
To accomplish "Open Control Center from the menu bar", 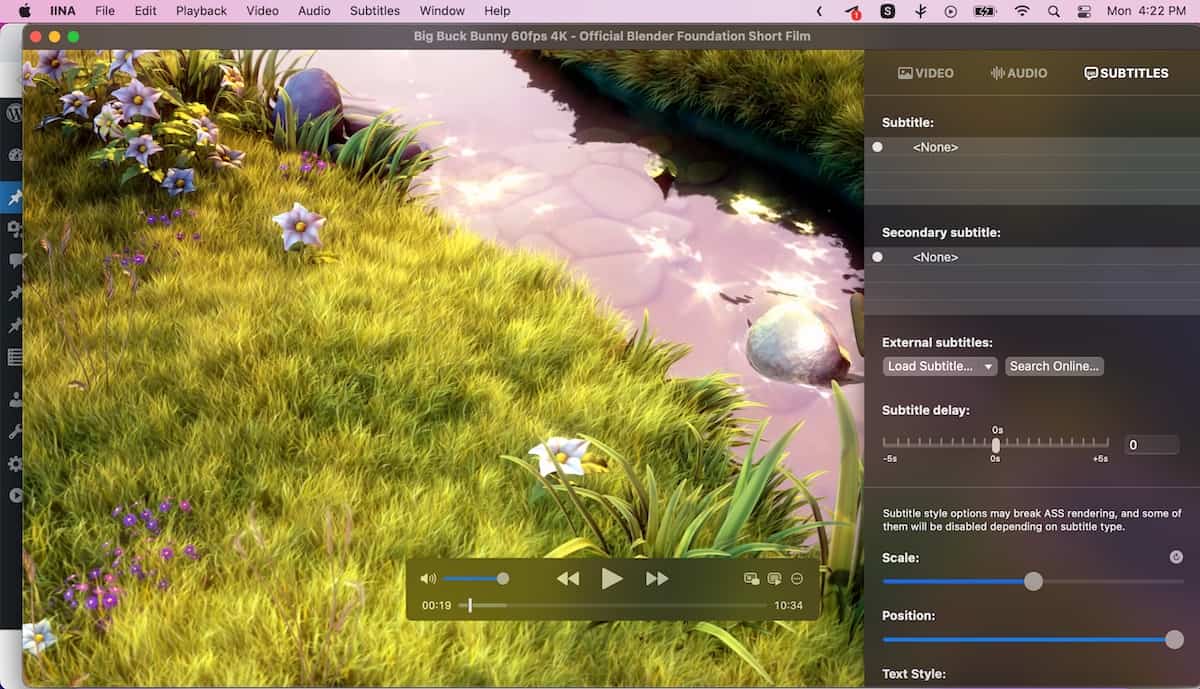I will pos(1085,11).
